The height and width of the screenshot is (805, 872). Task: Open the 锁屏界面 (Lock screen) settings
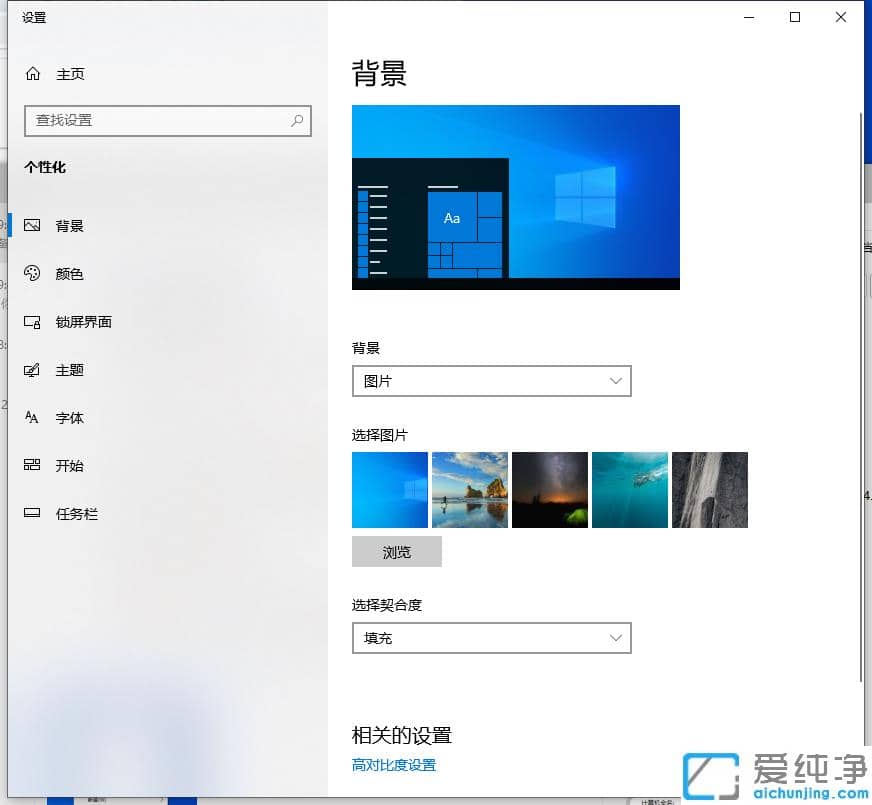pos(32,321)
